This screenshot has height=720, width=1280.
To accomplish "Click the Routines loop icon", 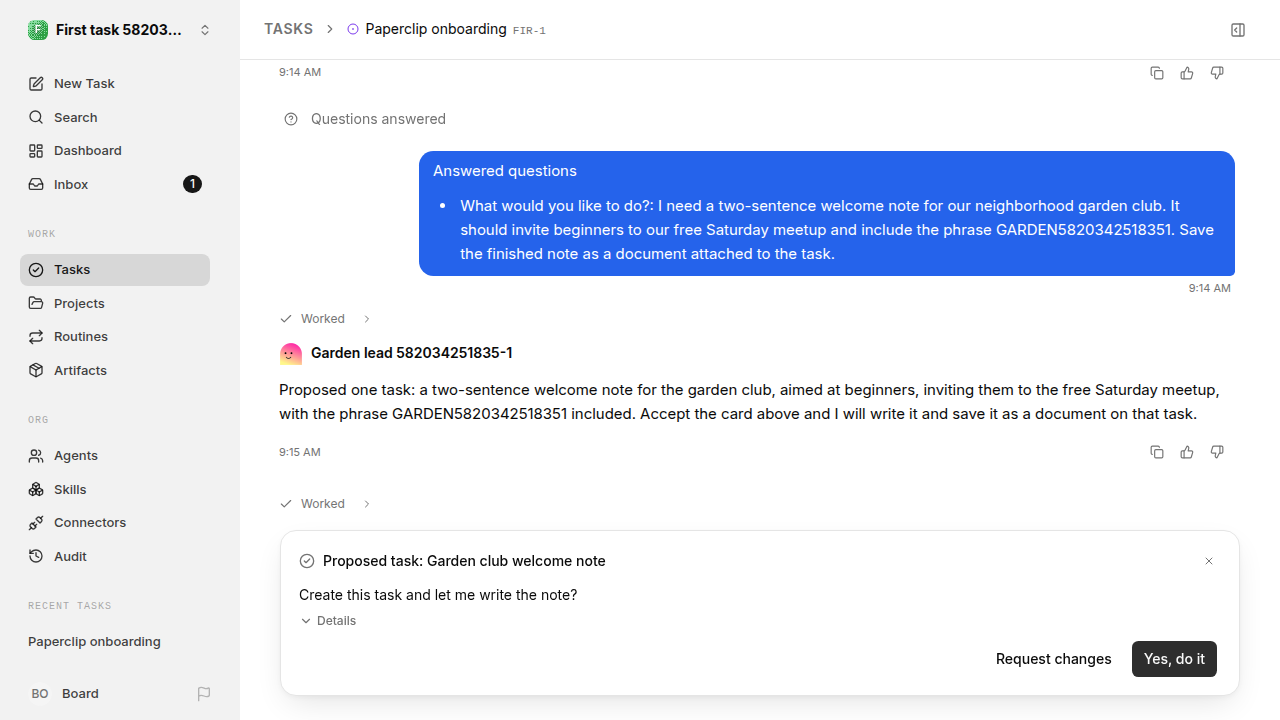I will point(36,337).
